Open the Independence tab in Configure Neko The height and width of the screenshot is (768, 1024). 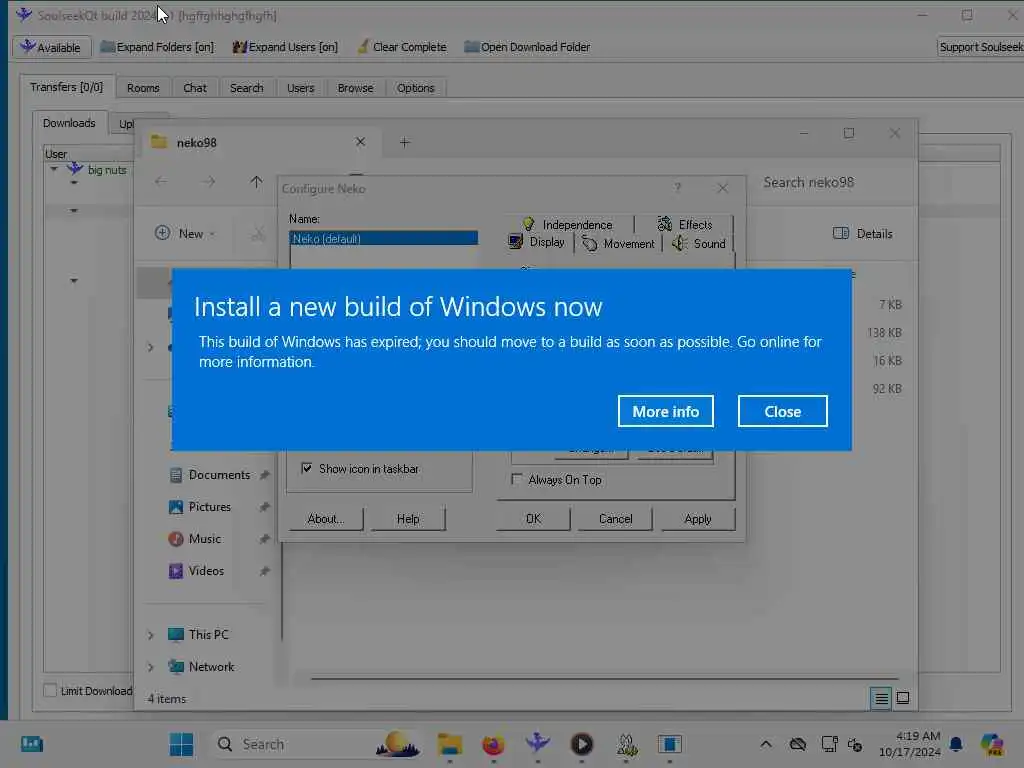(x=568, y=224)
